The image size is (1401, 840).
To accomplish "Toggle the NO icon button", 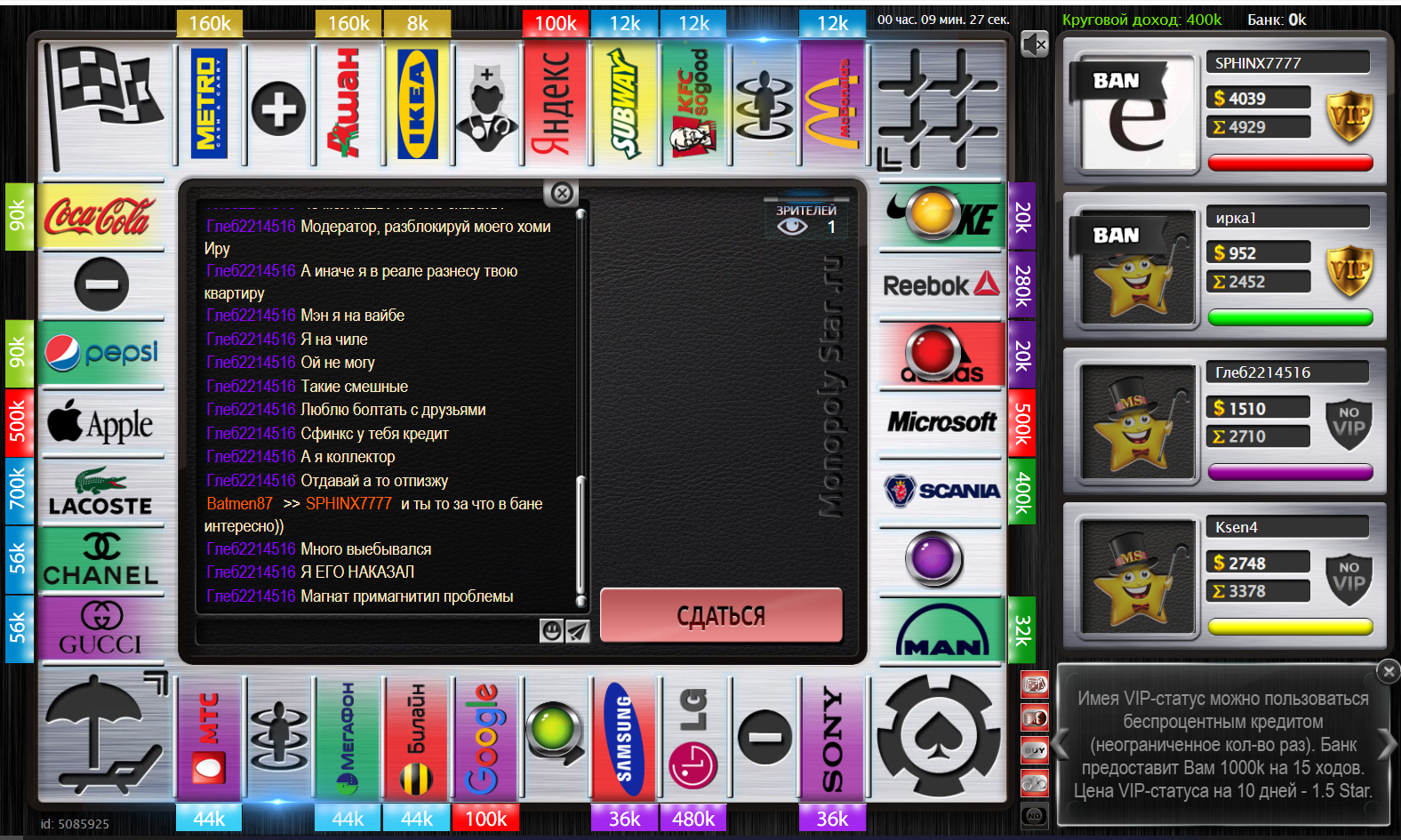I will (x=1035, y=815).
